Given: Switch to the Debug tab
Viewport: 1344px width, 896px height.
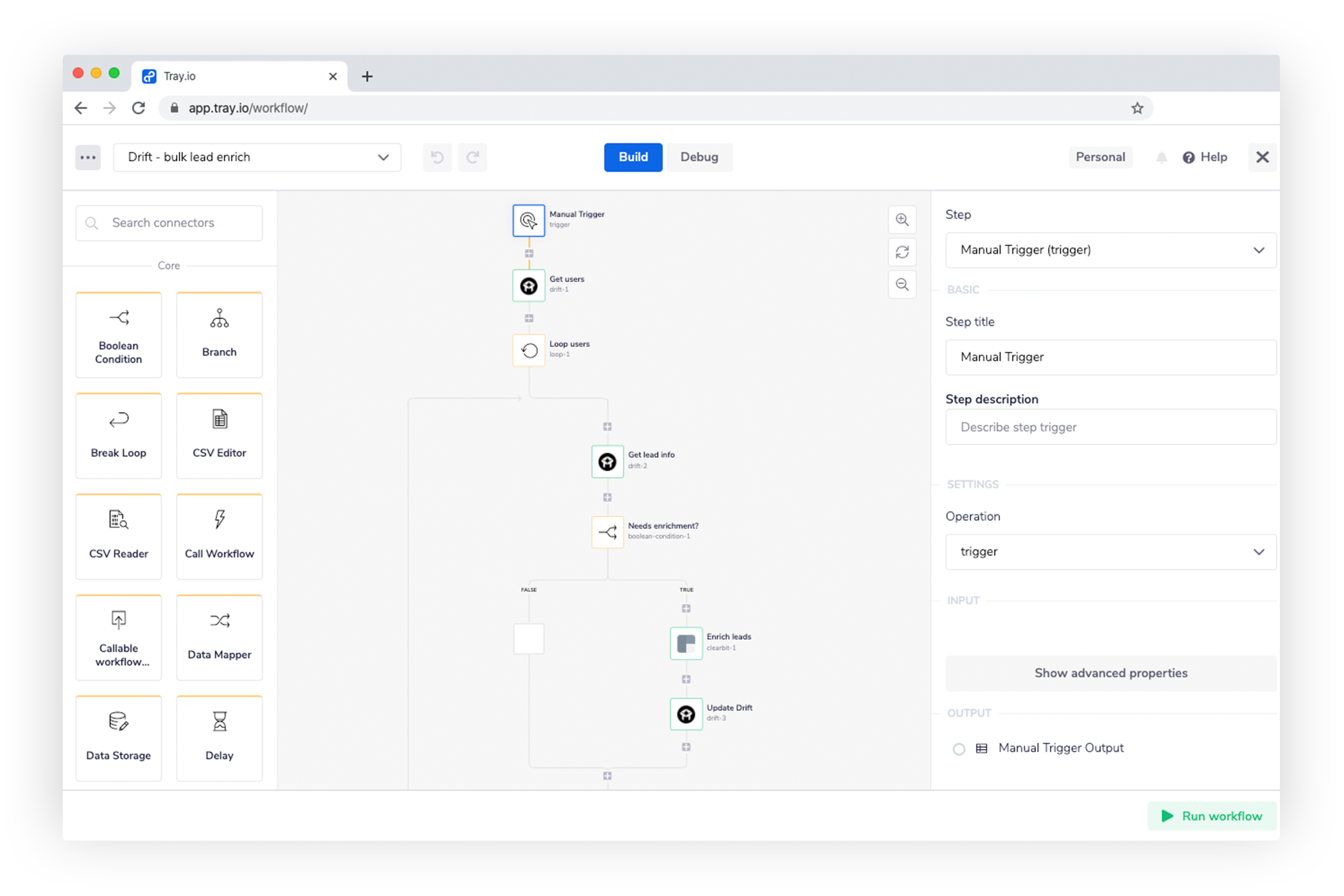Looking at the screenshot, I should [699, 157].
